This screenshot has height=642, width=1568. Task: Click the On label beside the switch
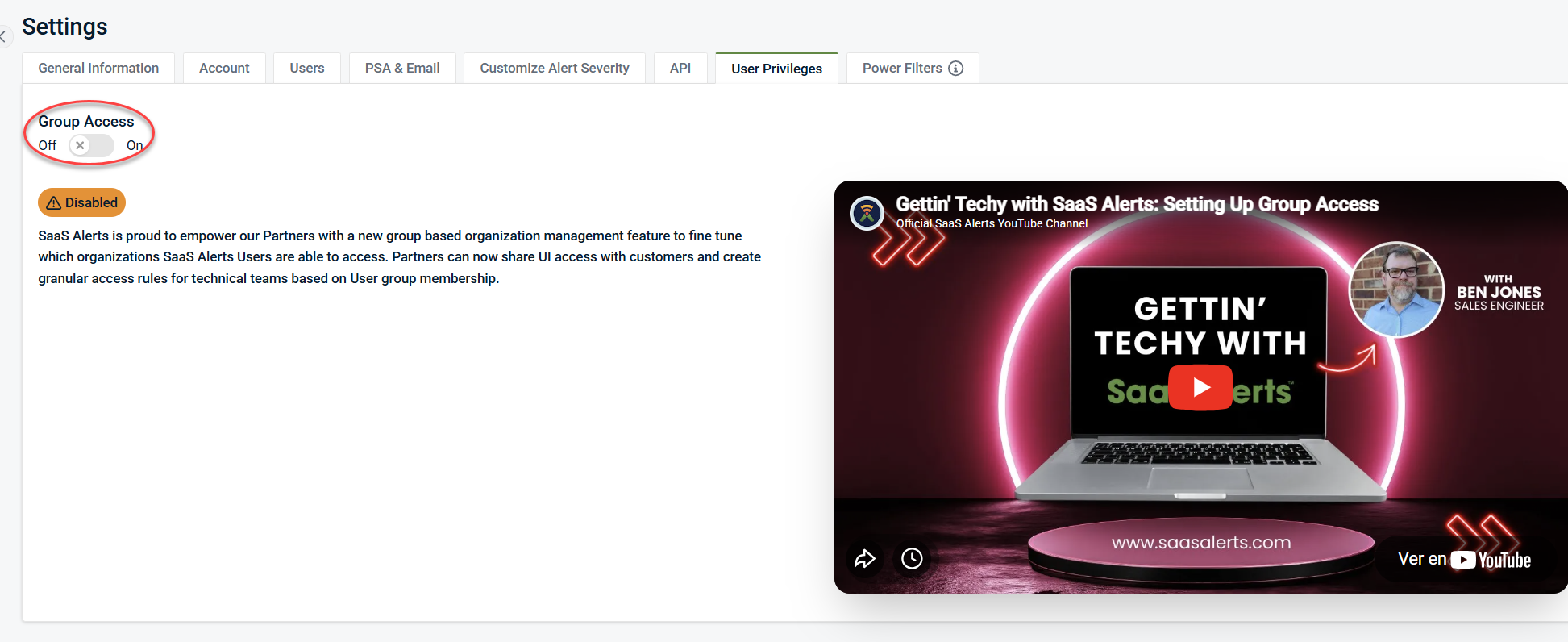click(134, 146)
